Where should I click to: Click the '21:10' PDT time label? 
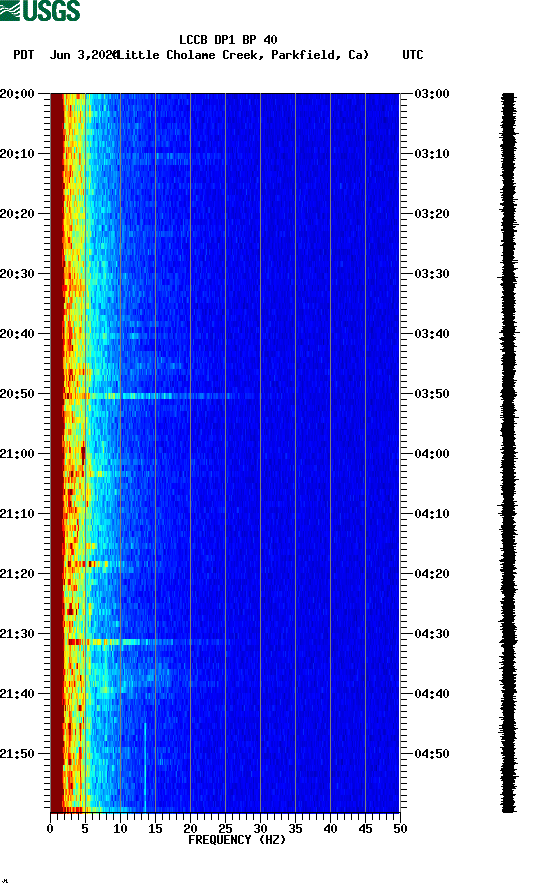[x=17, y=514]
